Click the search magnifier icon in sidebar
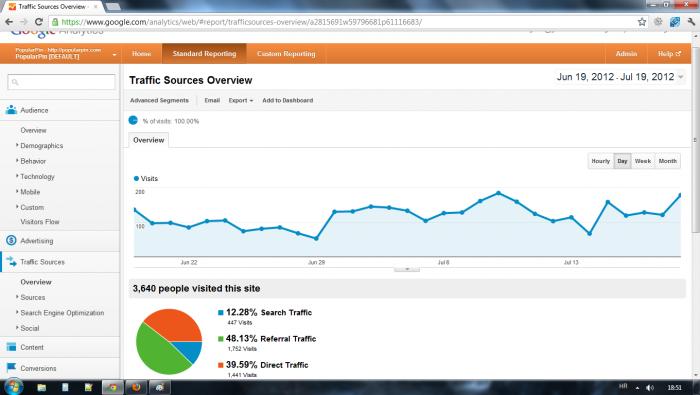The image size is (700, 395). pos(15,82)
